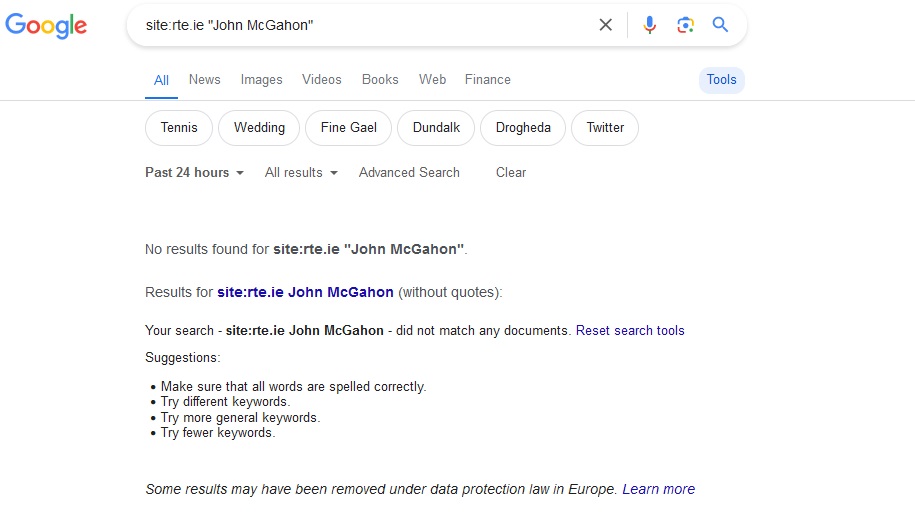Start voice search with microphone icon

(649, 25)
